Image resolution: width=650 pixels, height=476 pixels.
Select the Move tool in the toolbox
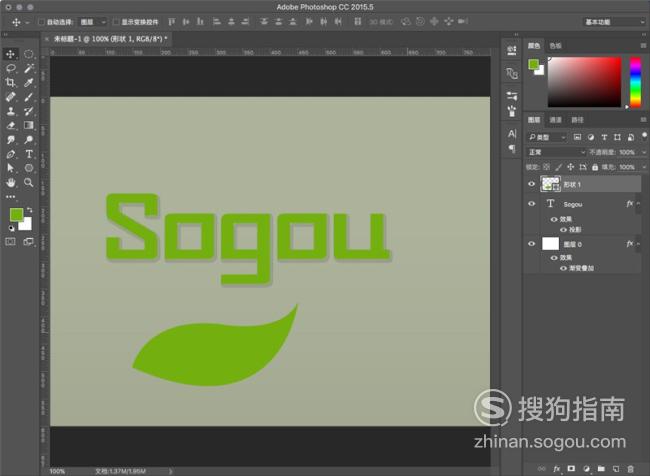click(x=10, y=54)
